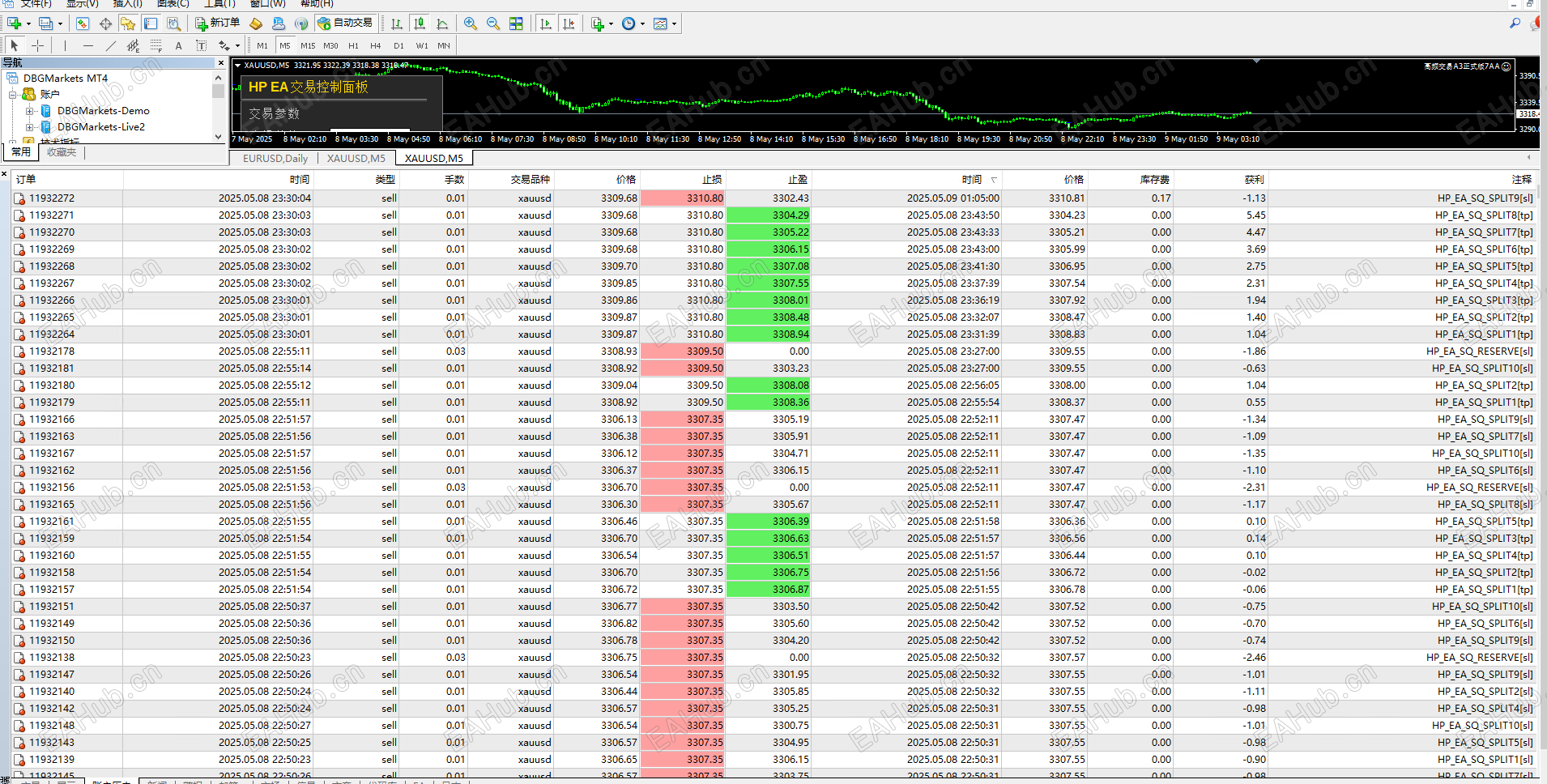Viewport: 1547px width, 784px height.
Task: Draw a vertical line on chart
Action: pos(65,46)
